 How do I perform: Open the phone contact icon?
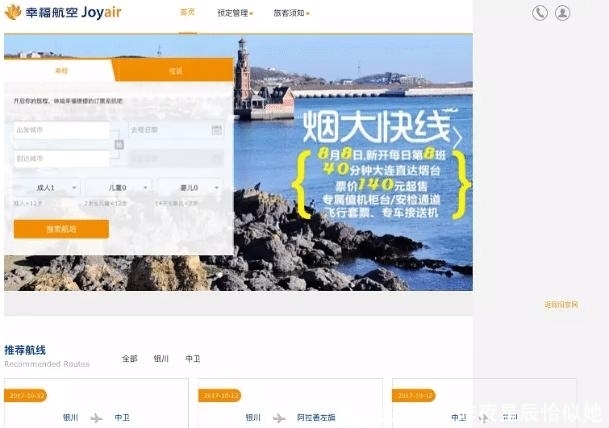[x=540, y=13]
